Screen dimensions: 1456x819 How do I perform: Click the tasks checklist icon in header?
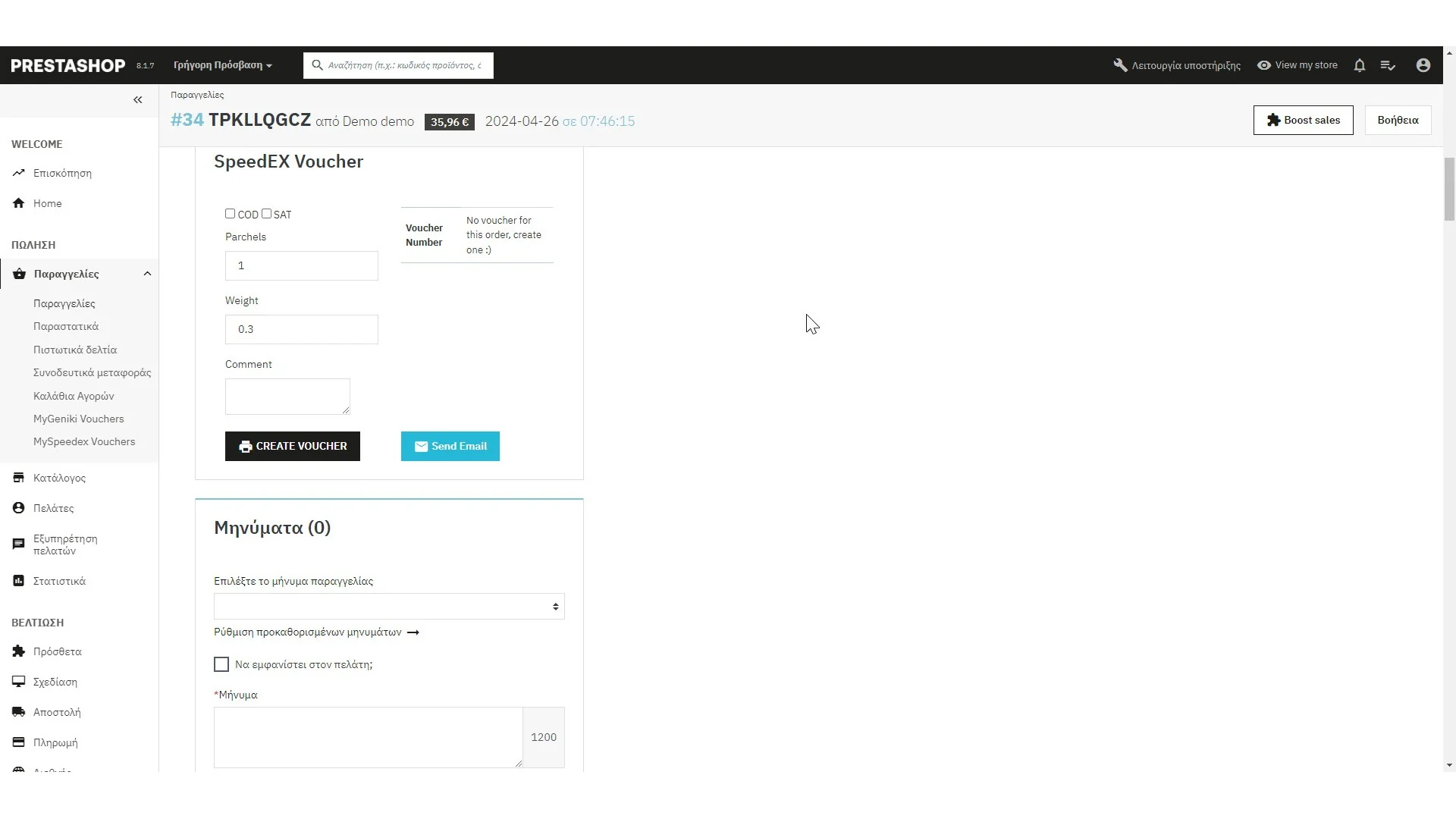(x=1388, y=65)
